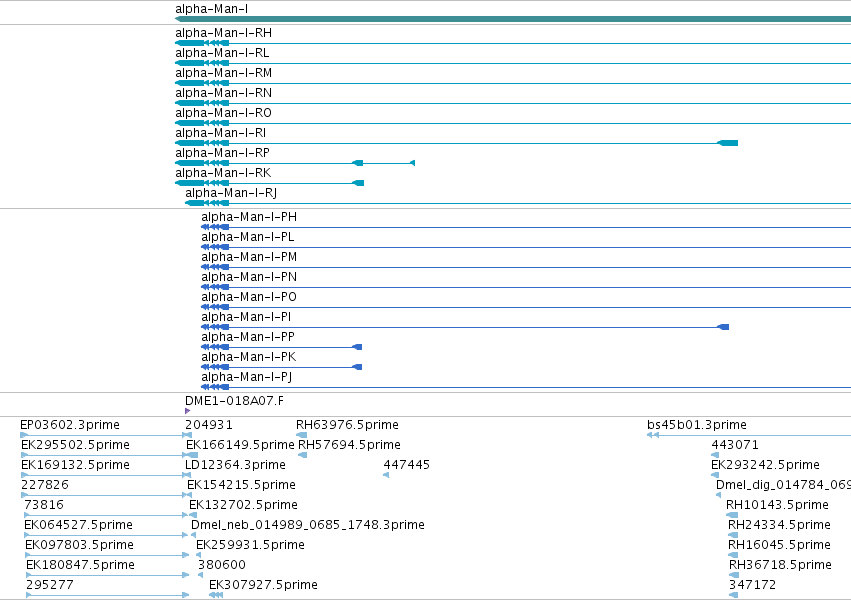Click the alpha-Man-I-RK upstream exon block

[358, 183]
